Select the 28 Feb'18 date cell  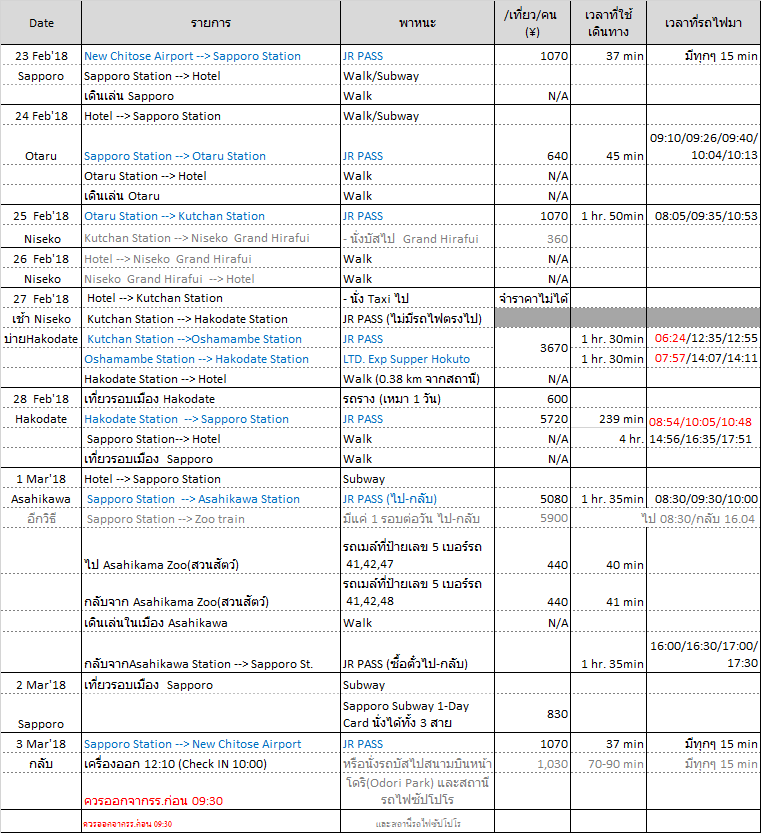(x=41, y=399)
